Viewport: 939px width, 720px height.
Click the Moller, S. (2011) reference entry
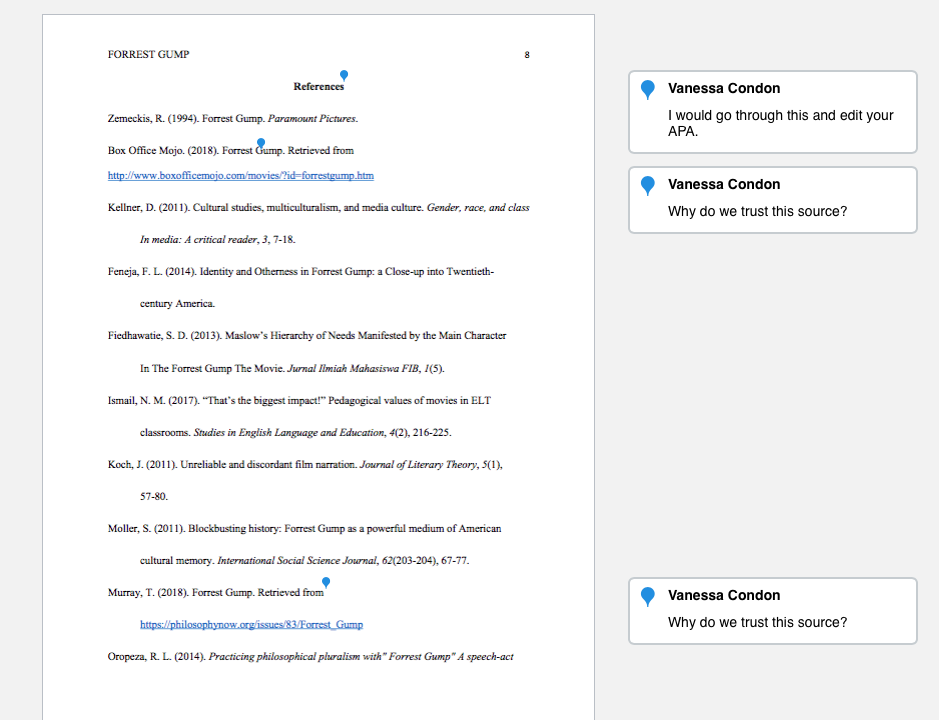point(305,544)
